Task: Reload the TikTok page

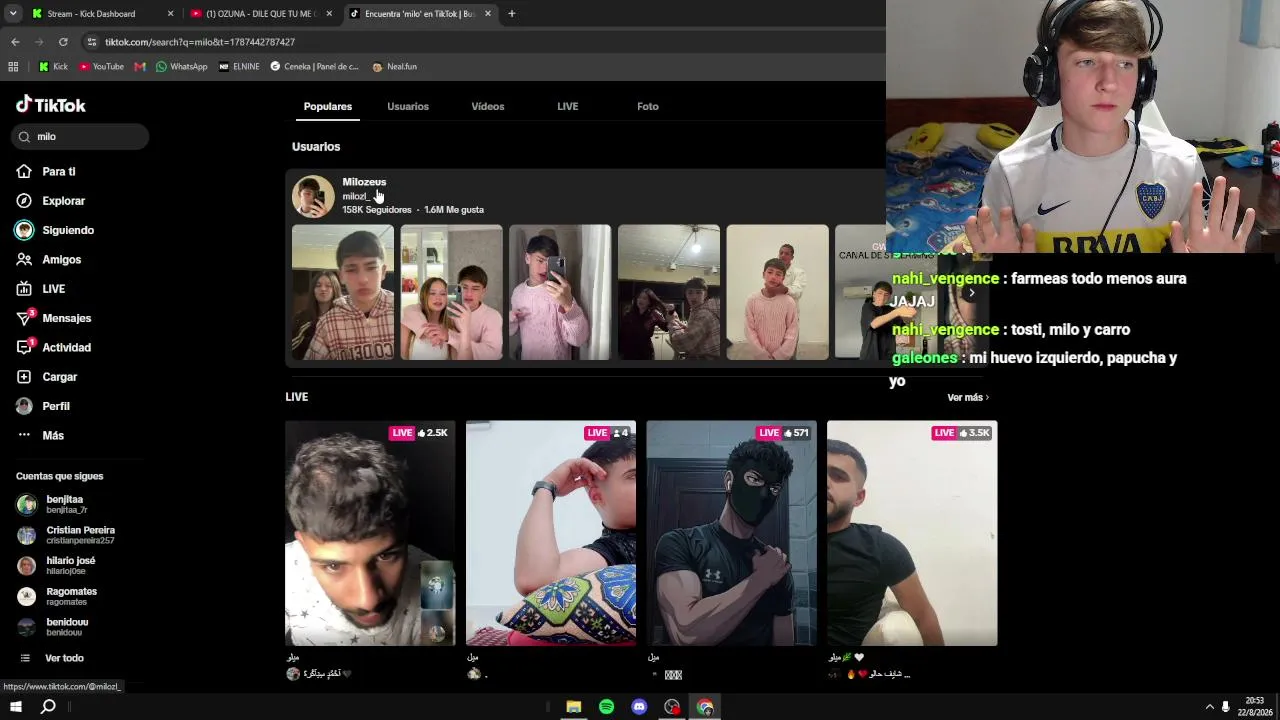Action: point(63,42)
